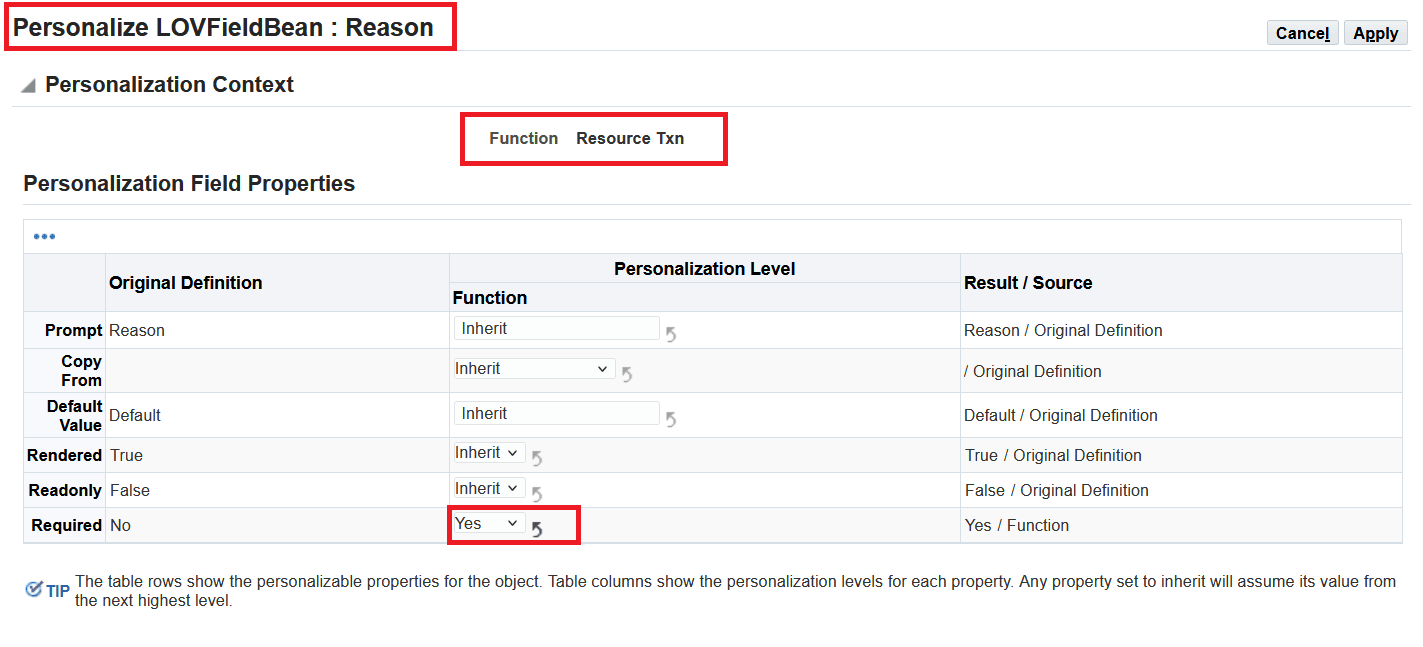Click the Default Value Inherit text box

pyautogui.click(x=556, y=412)
